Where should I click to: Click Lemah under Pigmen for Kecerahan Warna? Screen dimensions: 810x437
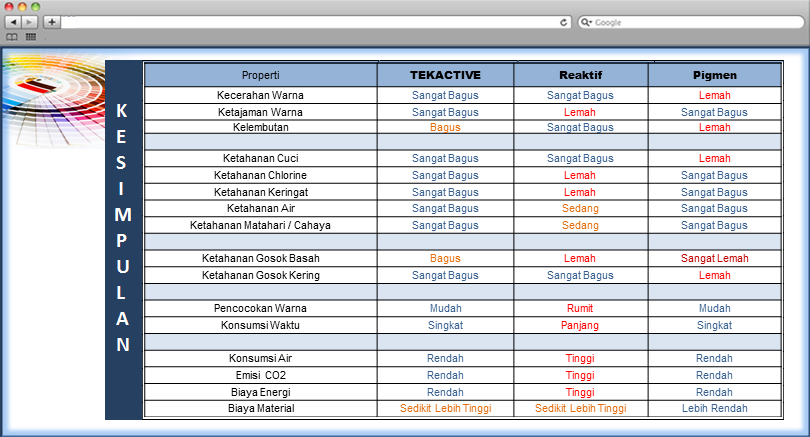(714, 95)
